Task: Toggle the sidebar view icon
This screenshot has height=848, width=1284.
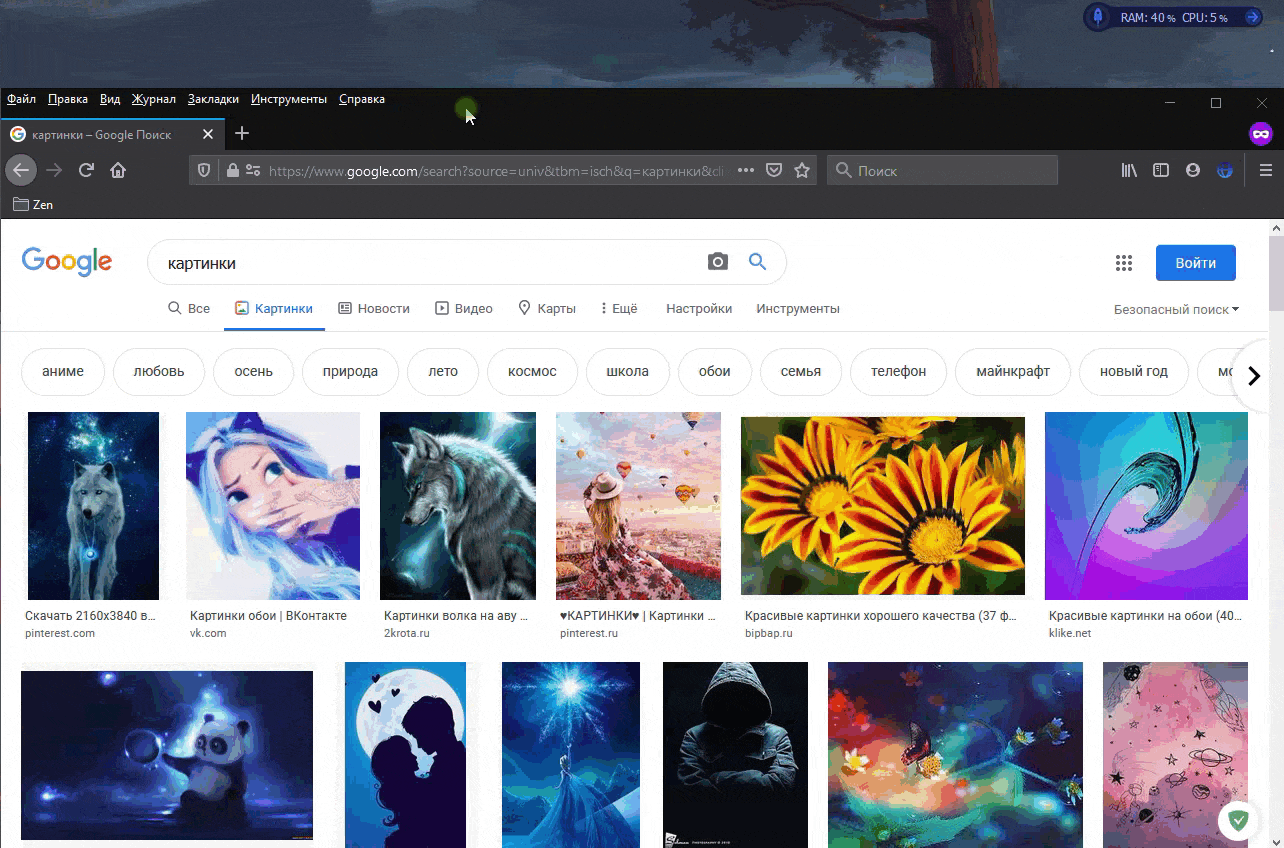Action: click(x=1161, y=171)
